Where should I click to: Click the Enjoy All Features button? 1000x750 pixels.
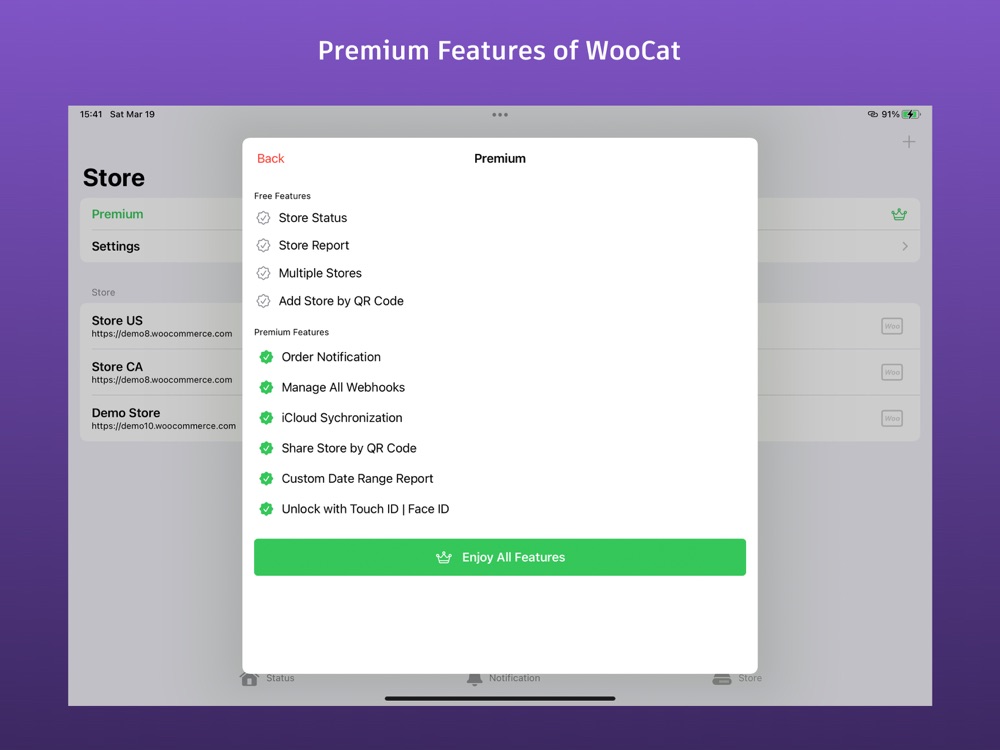[499, 557]
